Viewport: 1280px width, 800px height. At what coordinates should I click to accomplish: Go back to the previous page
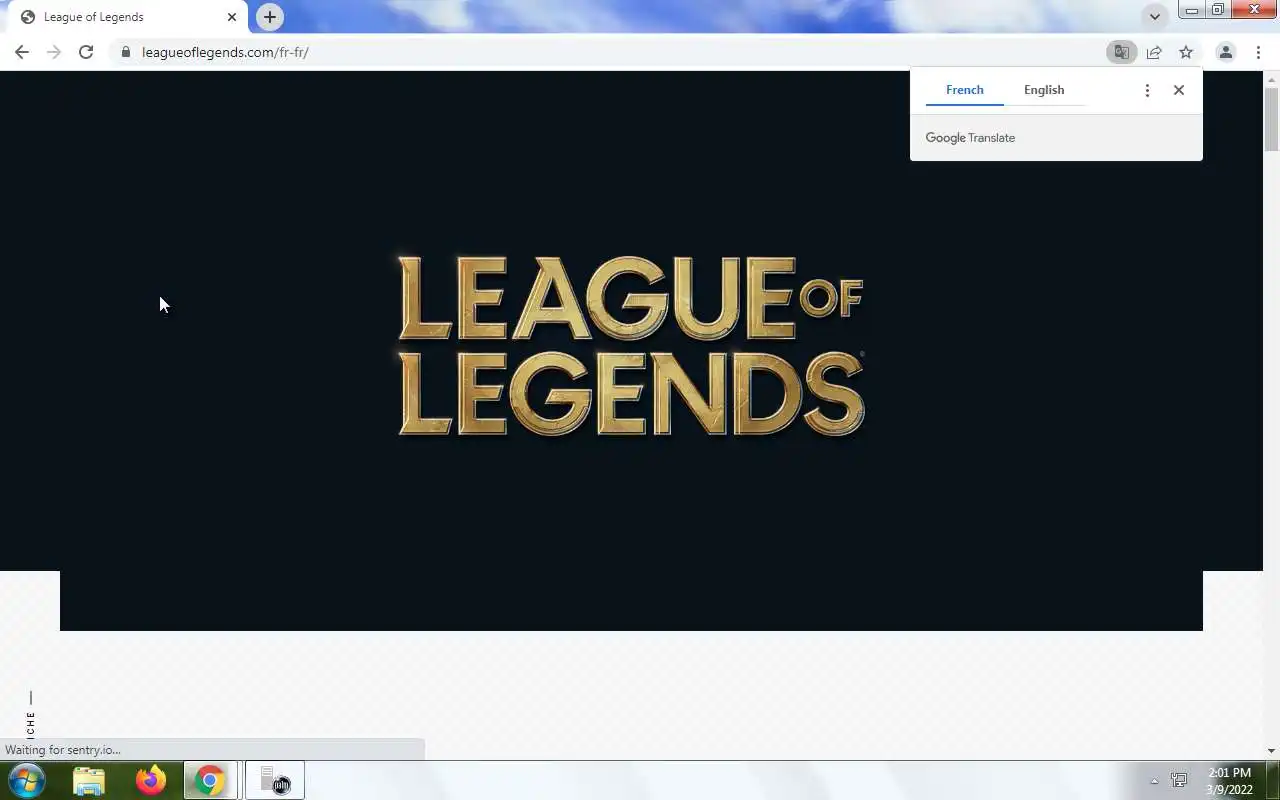tap(22, 52)
